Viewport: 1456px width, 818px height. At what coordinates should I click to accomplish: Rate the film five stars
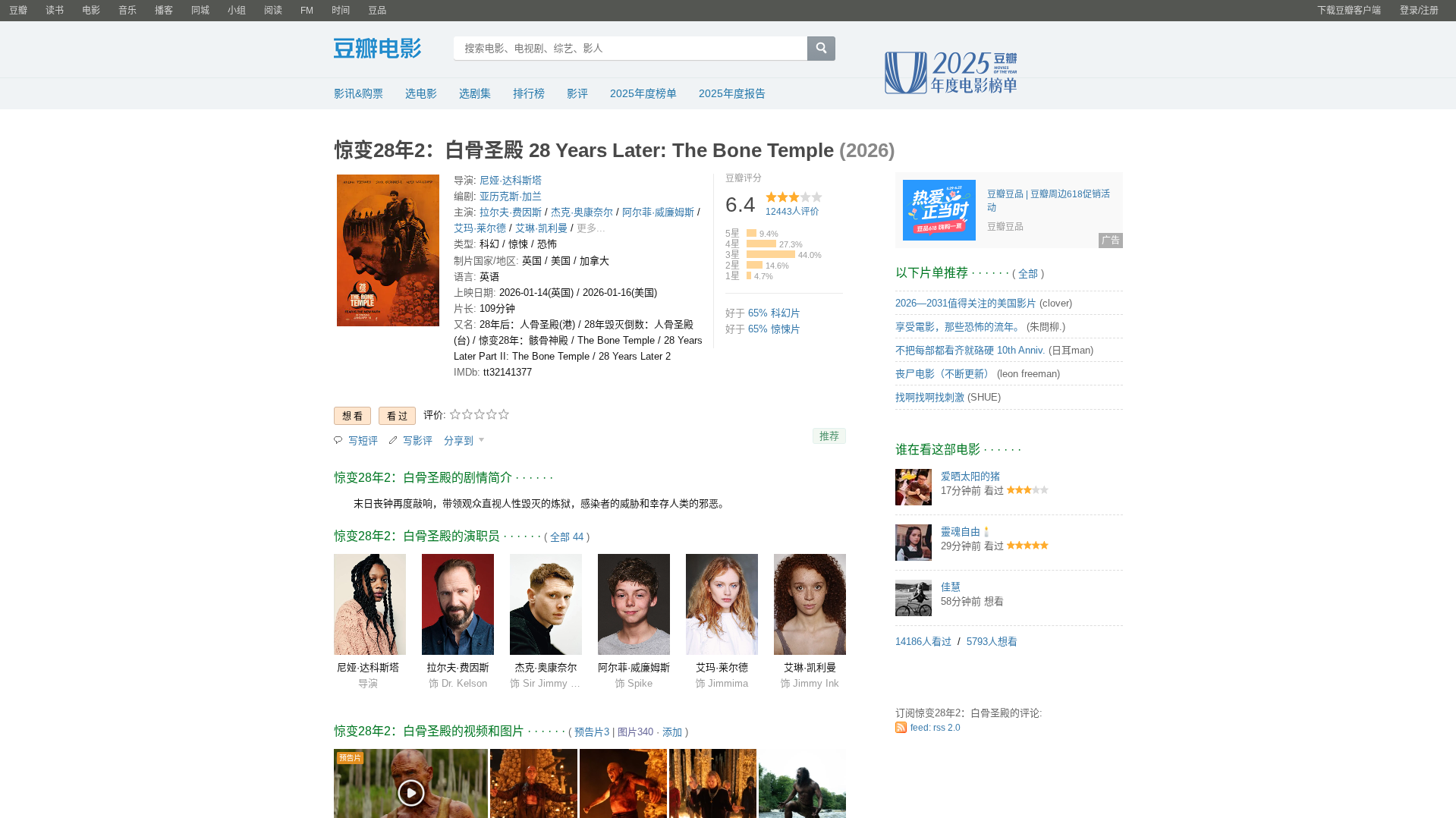pyautogui.click(x=504, y=414)
